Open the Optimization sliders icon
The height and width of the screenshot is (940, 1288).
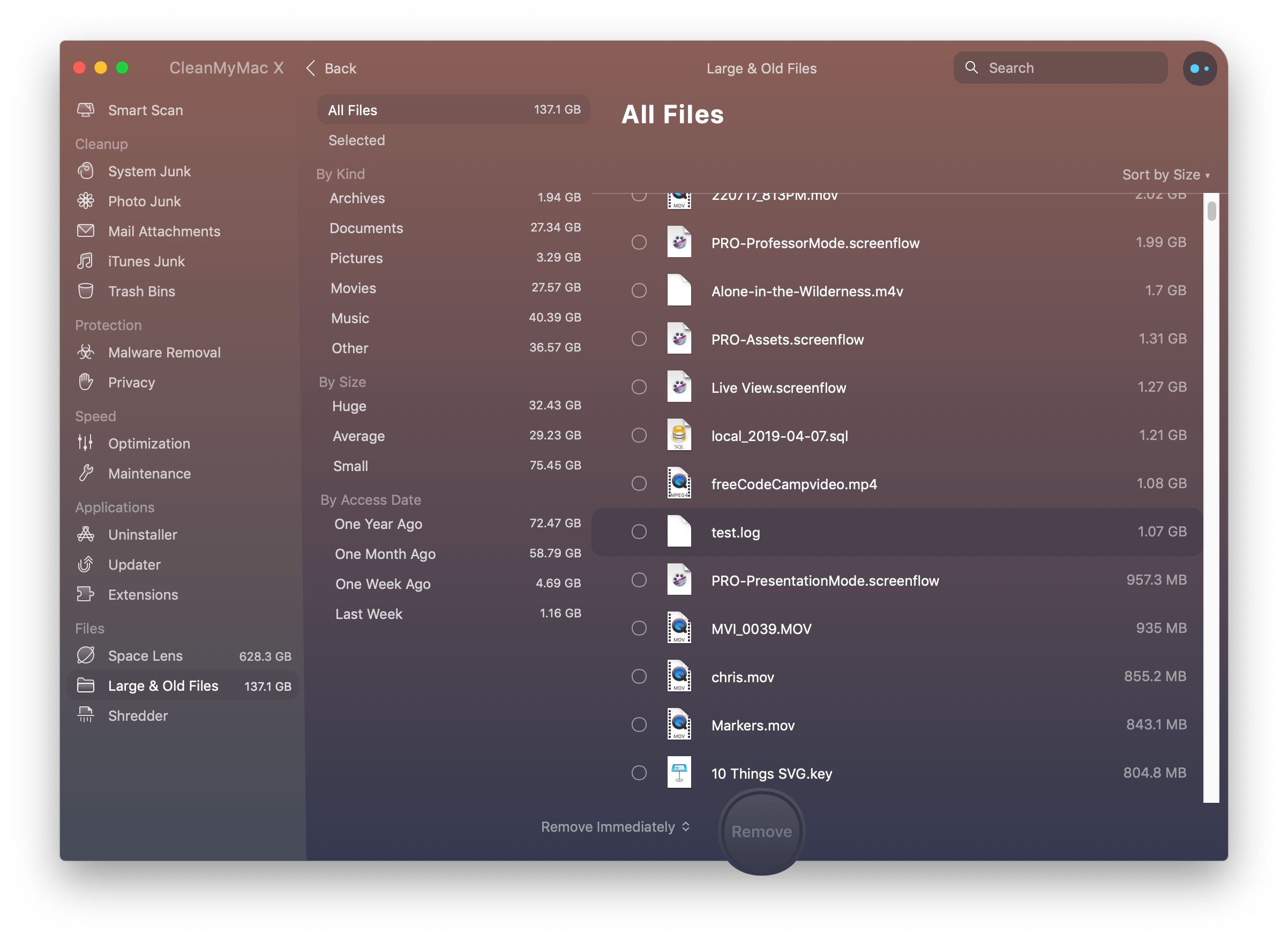click(85, 443)
